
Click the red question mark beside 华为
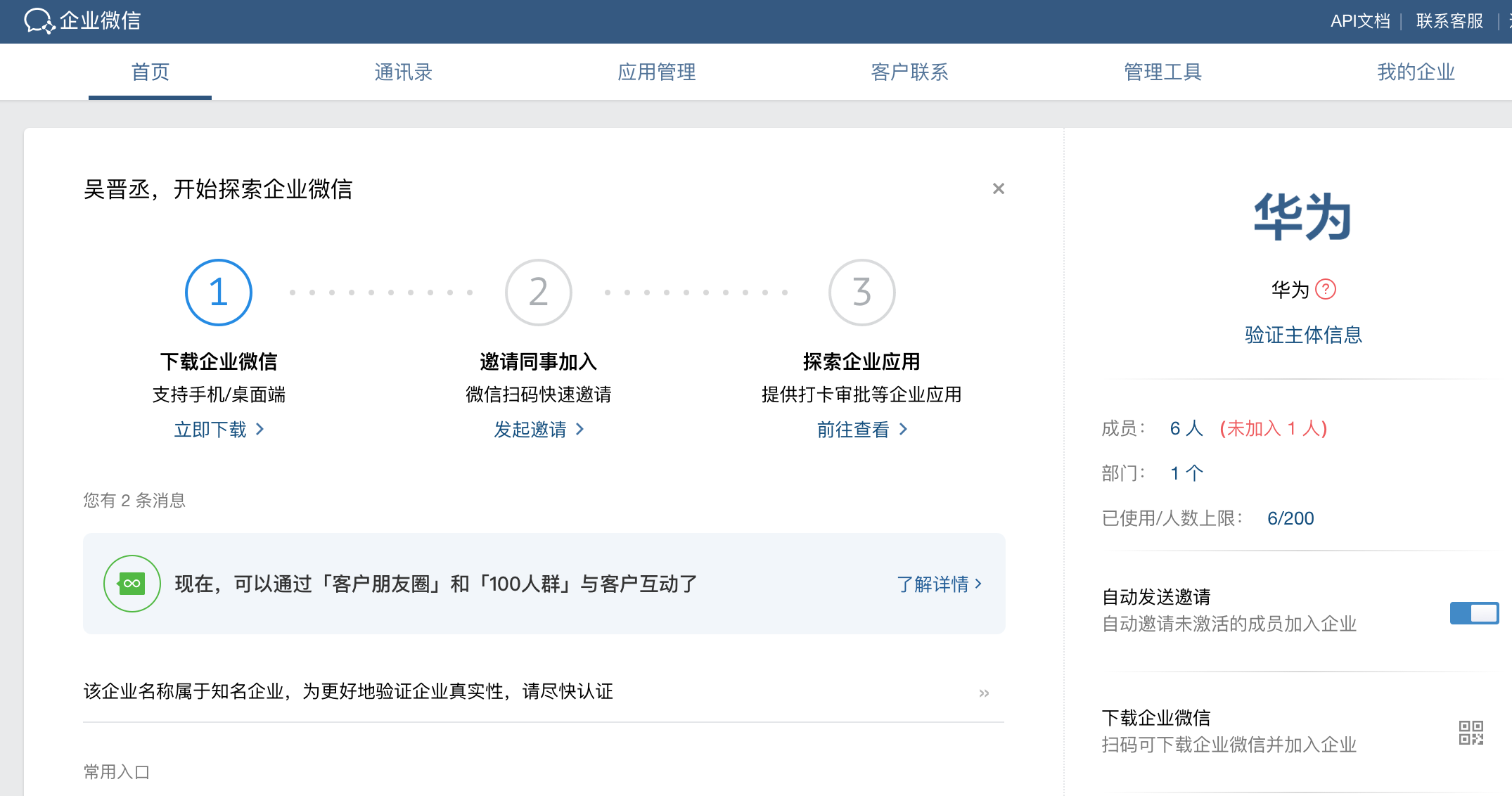1326,289
